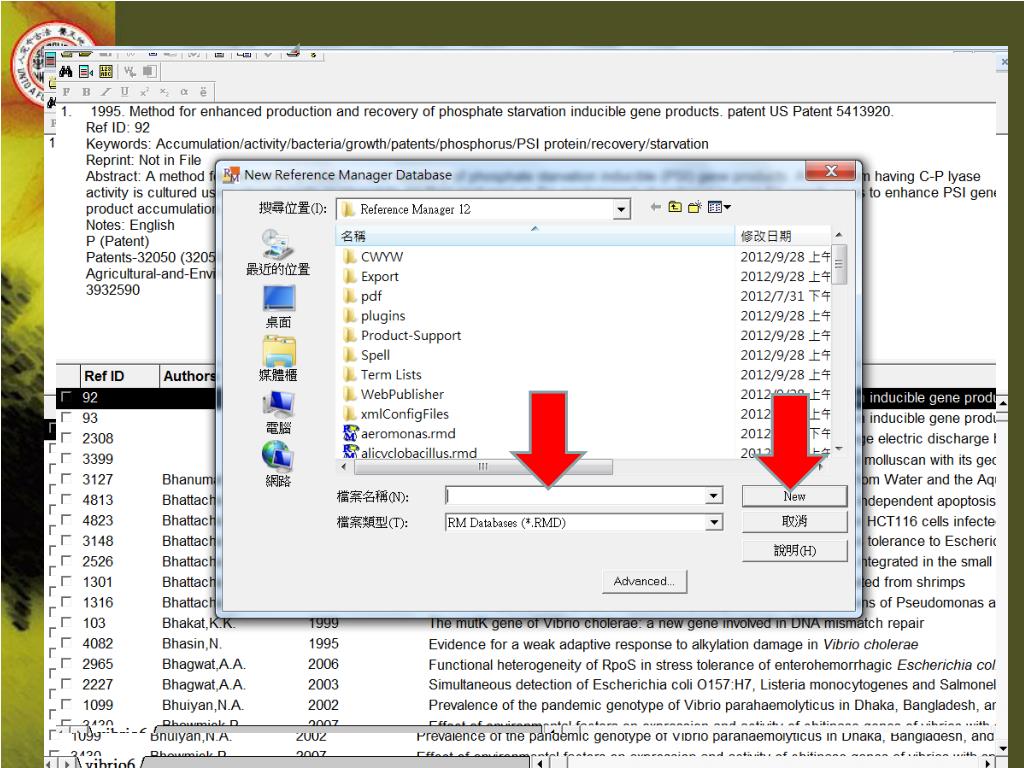Select the Bhasin,N. 1995 reference row
The height and width of the screenshot is (768, 1024).
click(x=528, y=643)
